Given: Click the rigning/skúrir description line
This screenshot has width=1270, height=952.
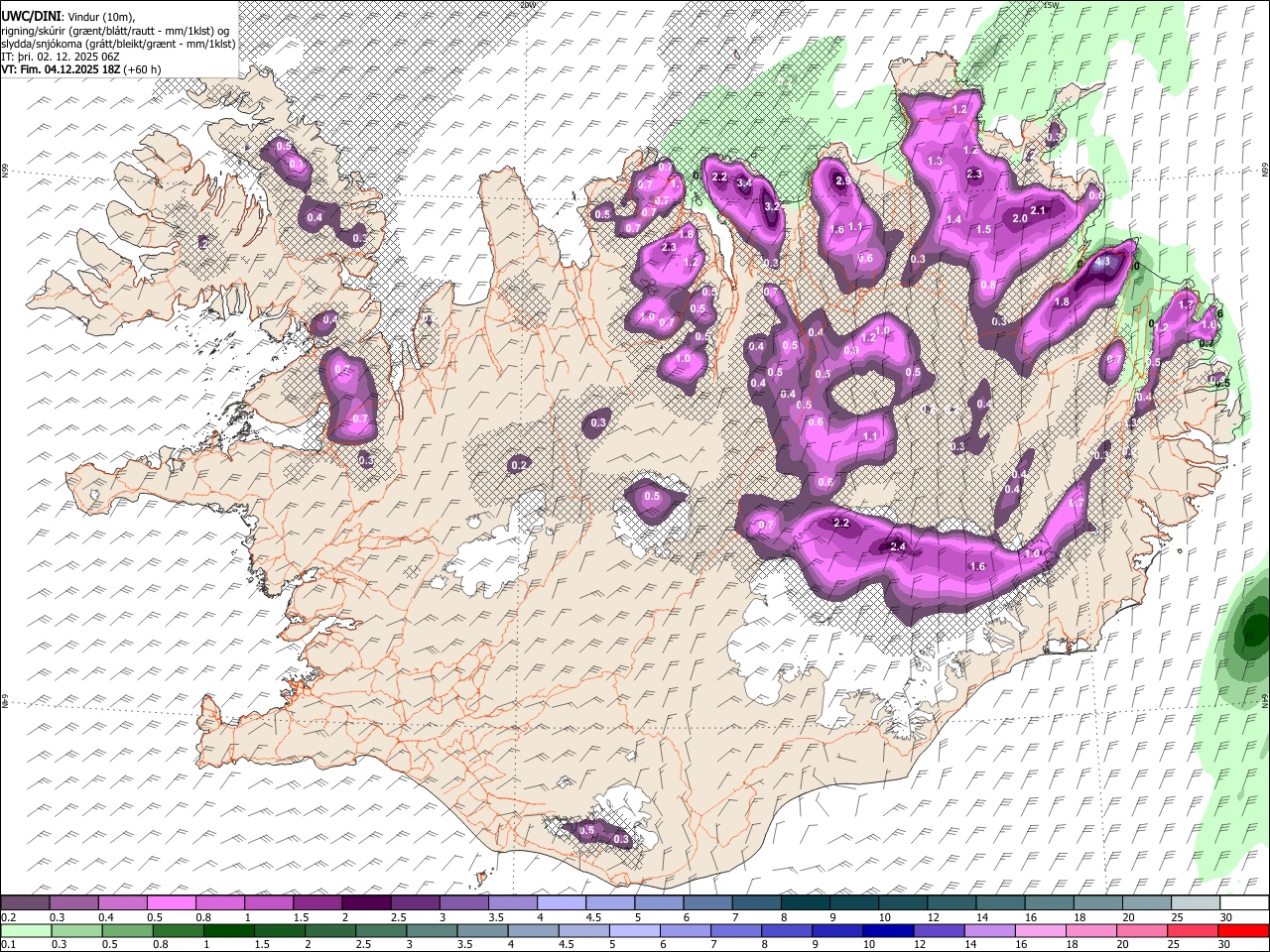Looking at the screenshot, I should coord(115,31).
